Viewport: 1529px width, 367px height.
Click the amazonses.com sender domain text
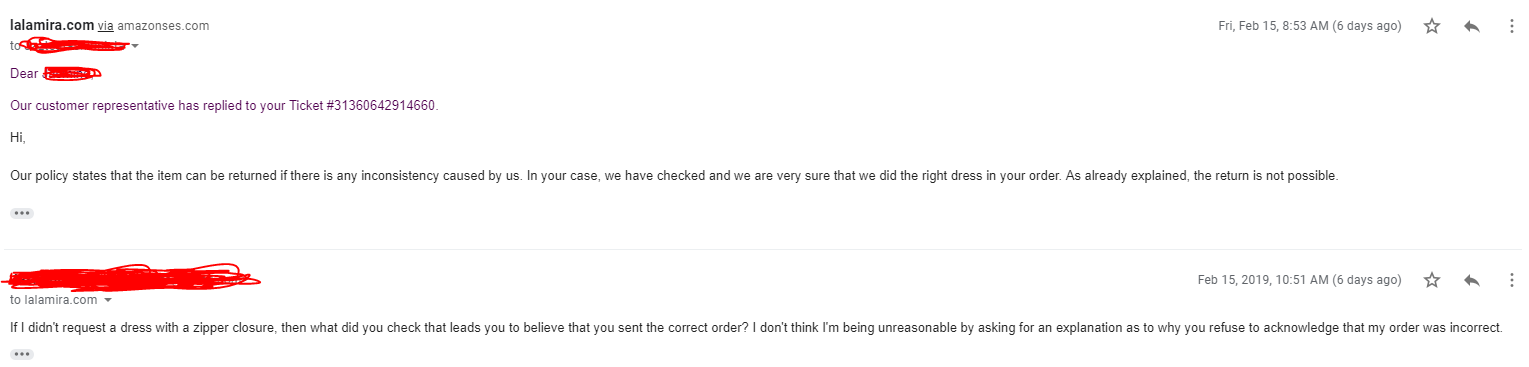point(163,26)
